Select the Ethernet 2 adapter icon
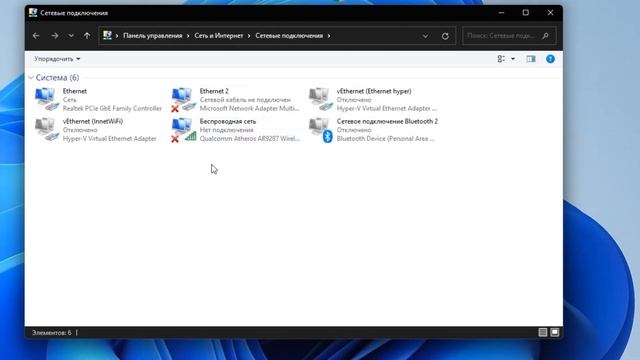This screenshot has width=640, height=360. point(184,99)
